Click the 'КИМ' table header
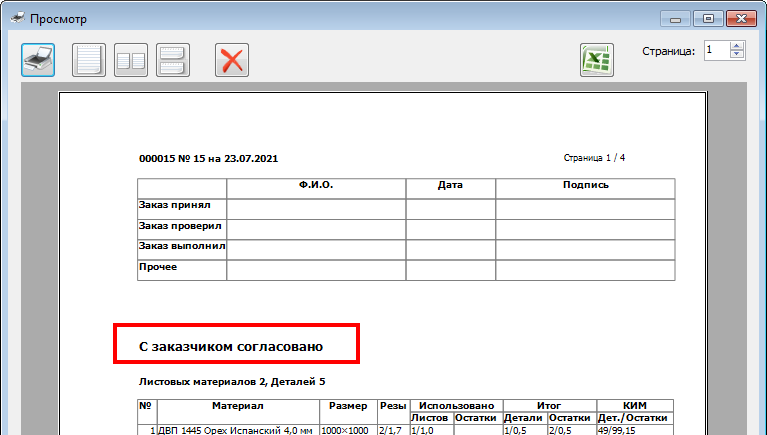 635,406
